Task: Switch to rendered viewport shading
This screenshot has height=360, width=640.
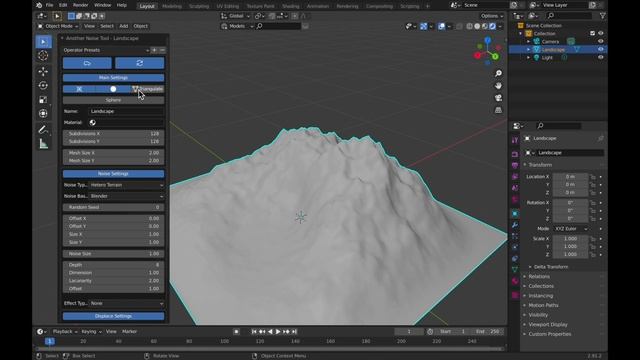Action: point(493,26)
